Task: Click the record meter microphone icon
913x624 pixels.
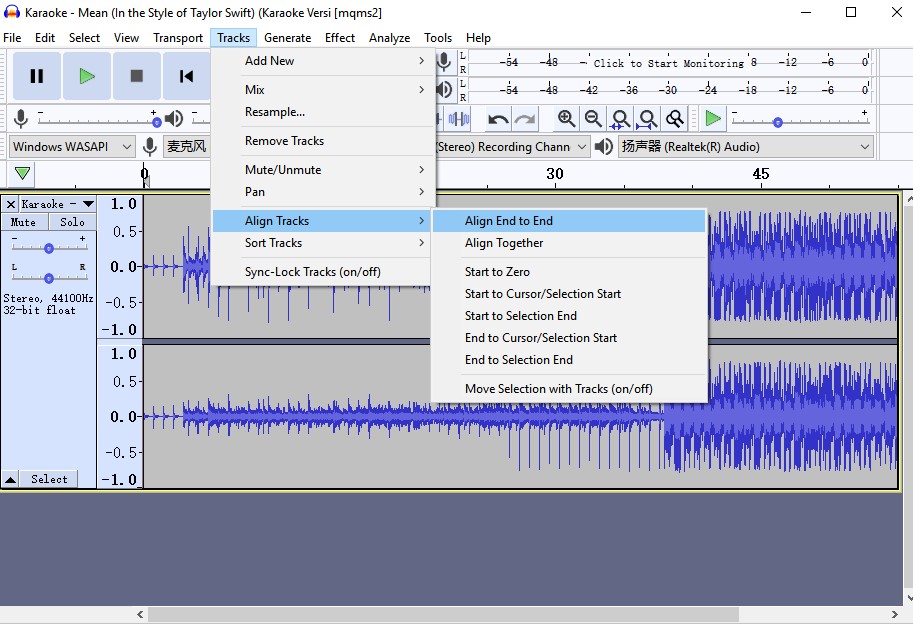Action: point(444,61)
